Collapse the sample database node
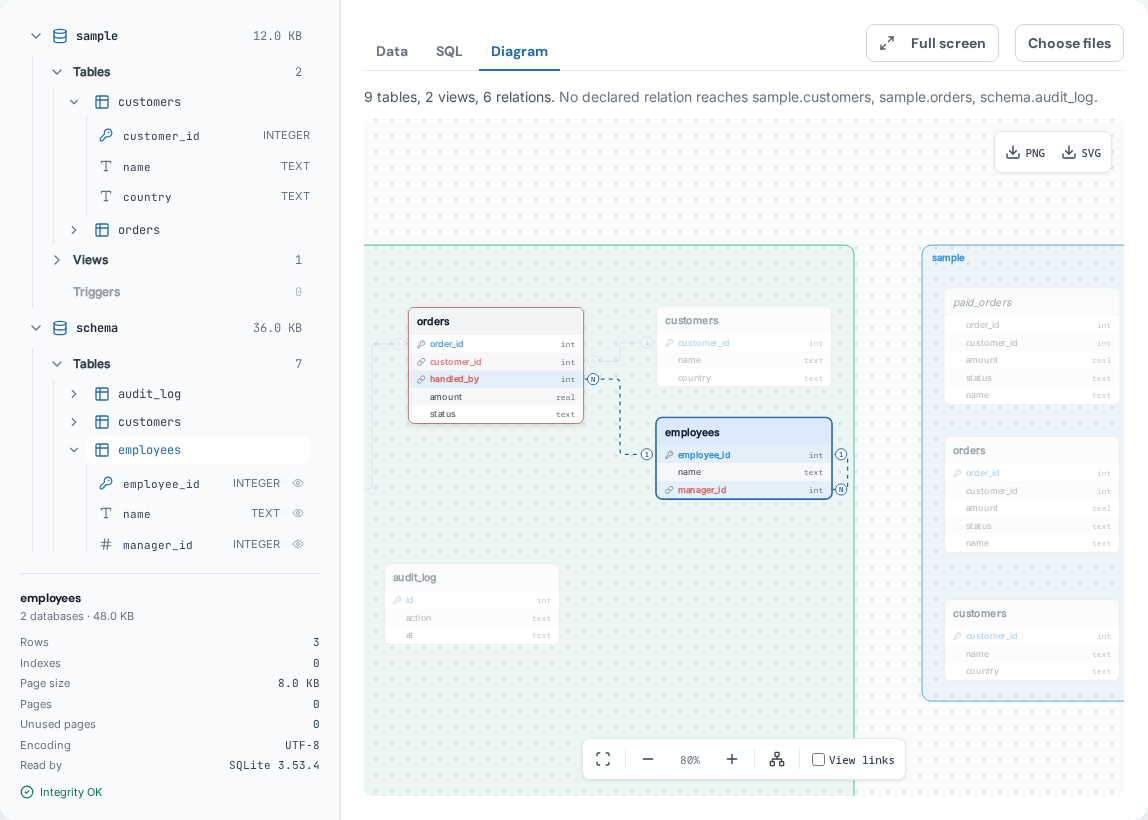 click(x=36, y=36)
